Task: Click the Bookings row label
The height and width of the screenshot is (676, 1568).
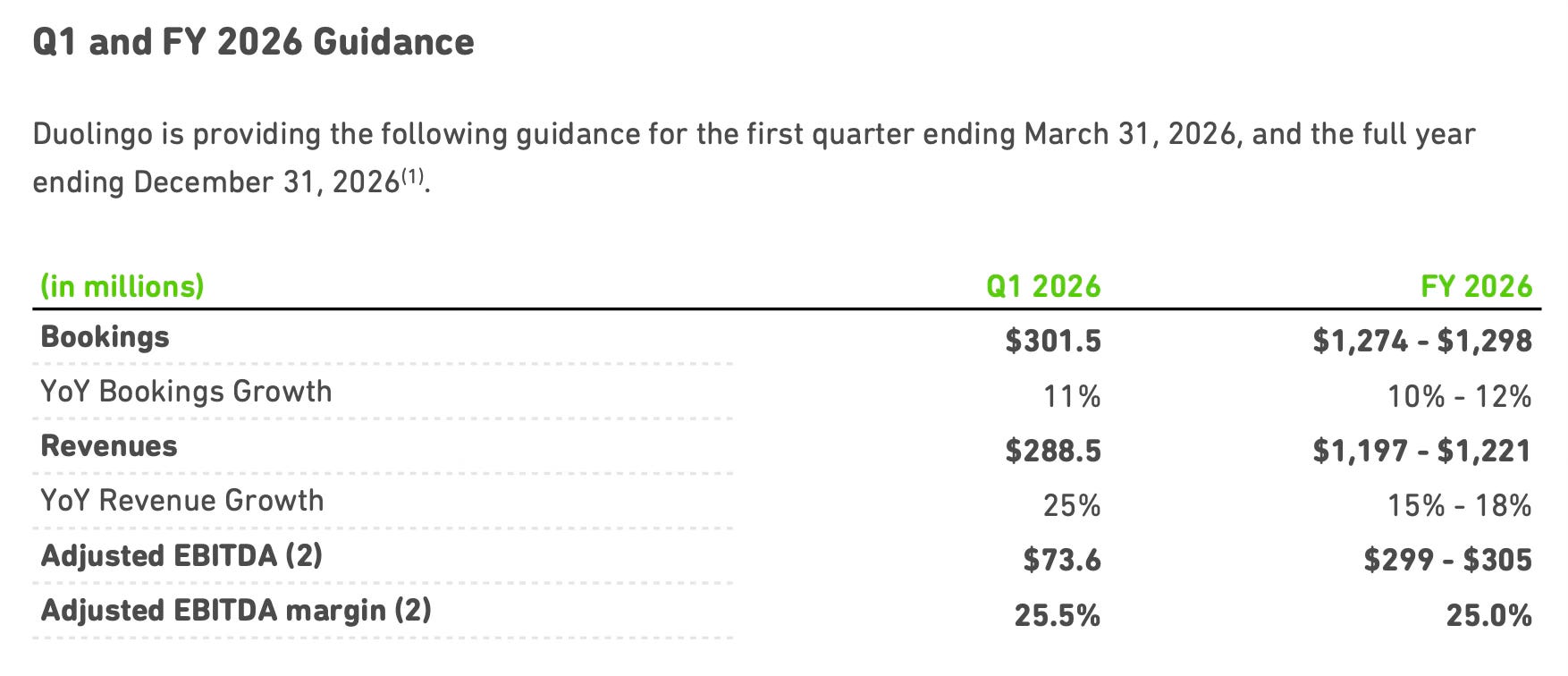Action: [x=105, y=337]
